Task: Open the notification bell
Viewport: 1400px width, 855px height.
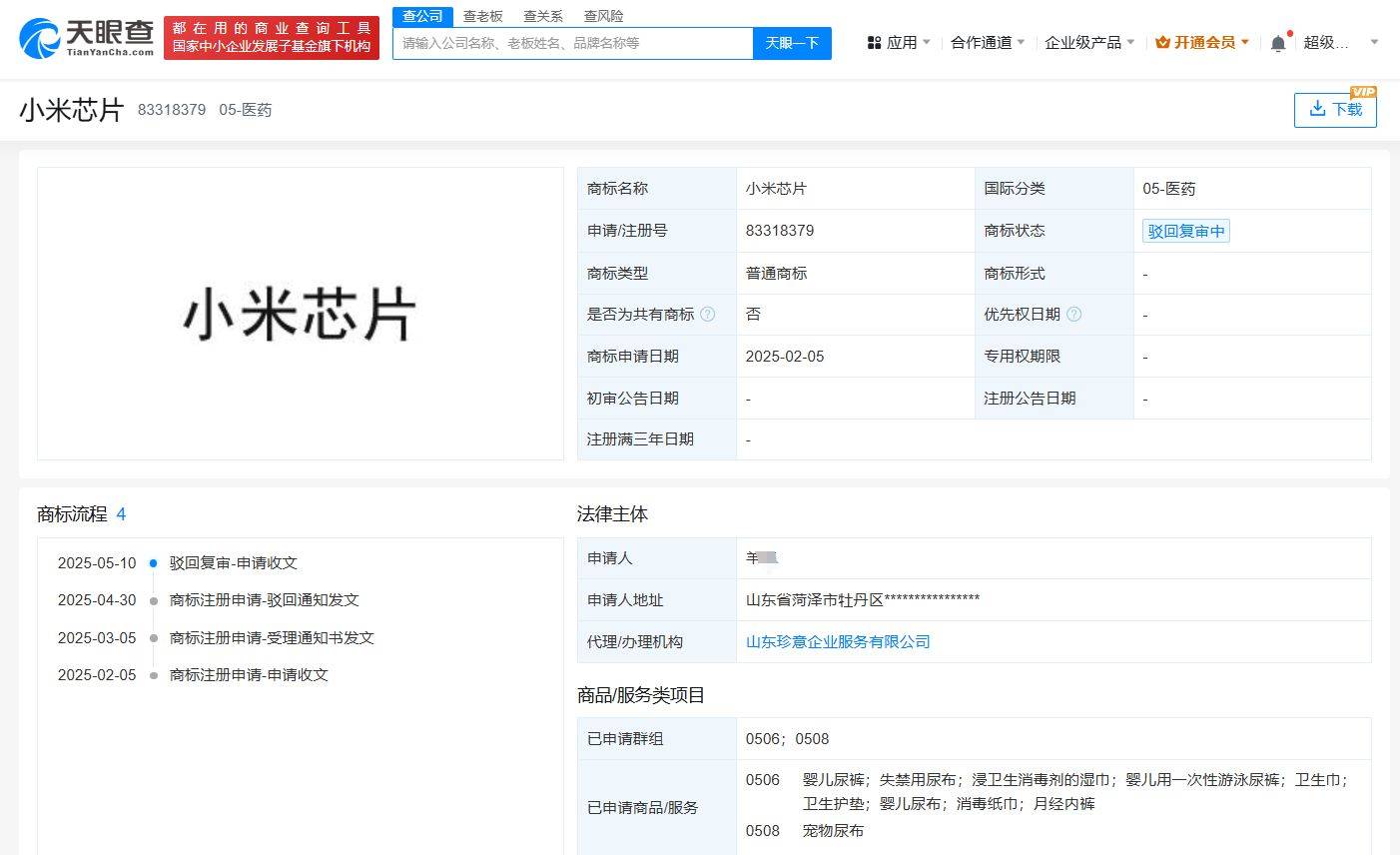Action: tap(1278, 43)
